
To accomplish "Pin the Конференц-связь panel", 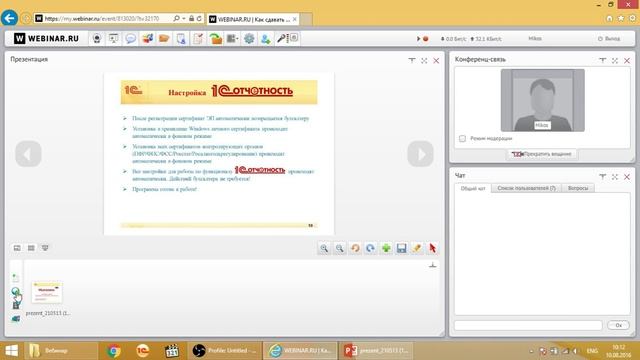I will pyautogui.click(x=602, y=60).
